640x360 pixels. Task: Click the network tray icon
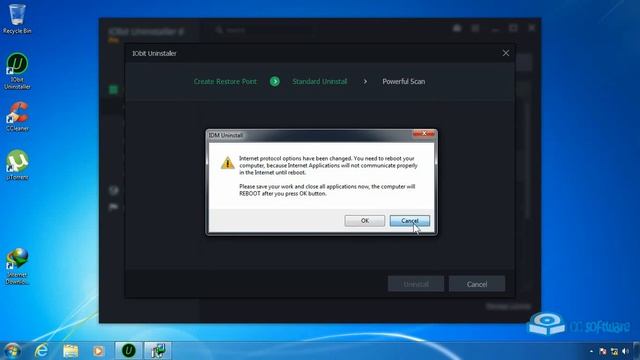pos(614,351)
